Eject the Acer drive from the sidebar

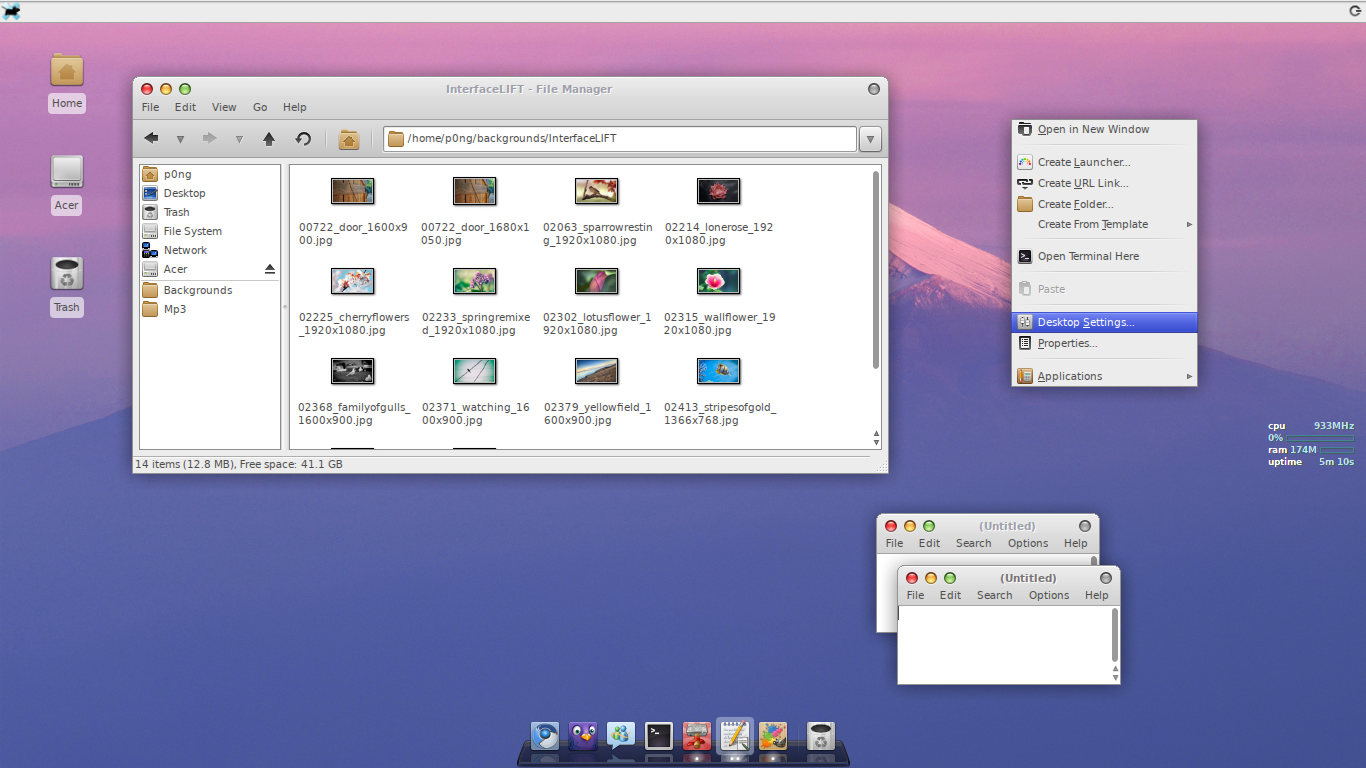click(x=268, y=268)
